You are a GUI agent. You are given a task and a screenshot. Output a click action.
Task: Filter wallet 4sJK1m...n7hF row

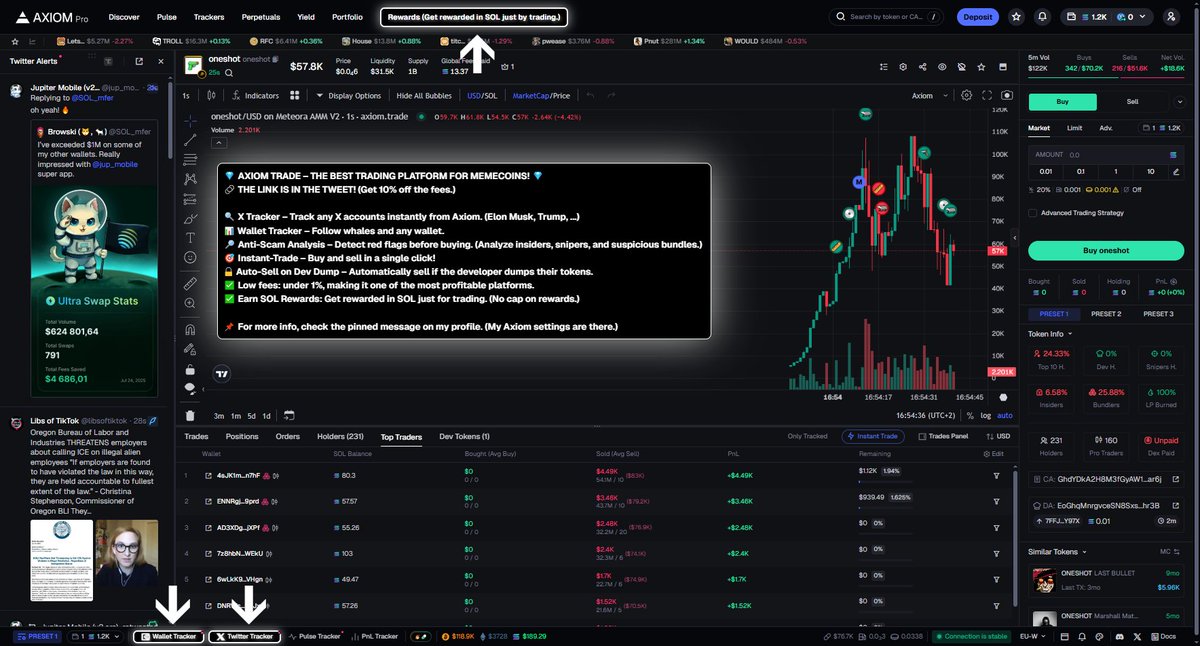tap(996, 476)
